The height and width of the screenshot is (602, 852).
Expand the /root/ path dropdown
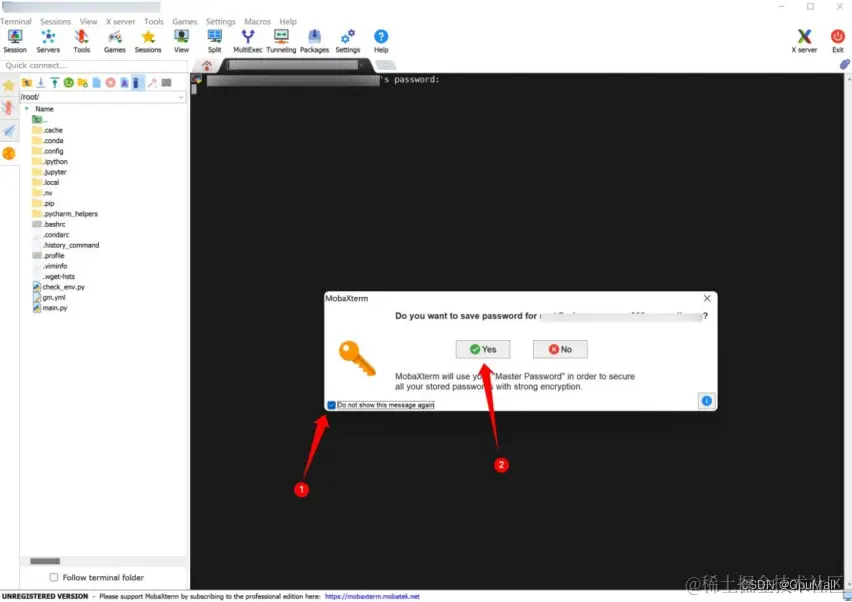pyautogui.click(x=180, y=97)
